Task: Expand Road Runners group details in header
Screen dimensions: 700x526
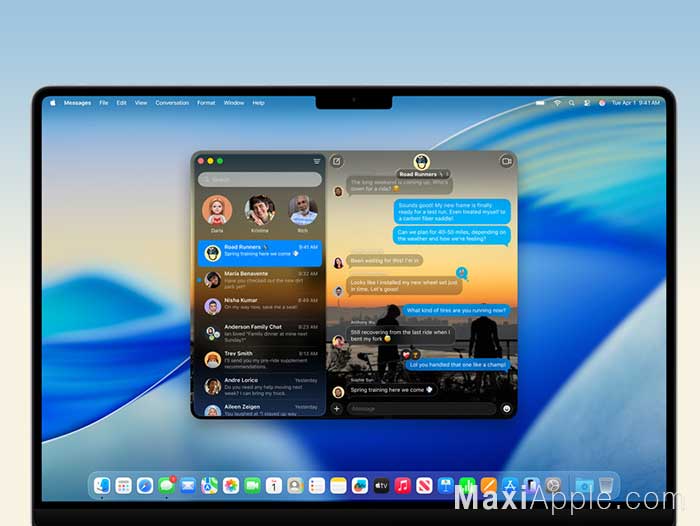Action: pyautogui.click(x=422, y=174)
